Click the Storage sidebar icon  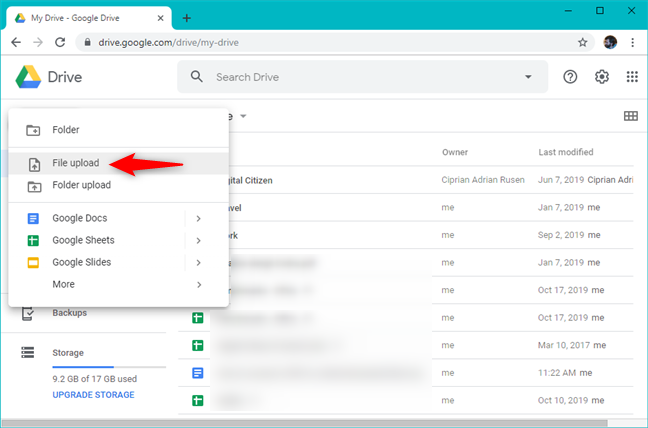pos(28,352)
